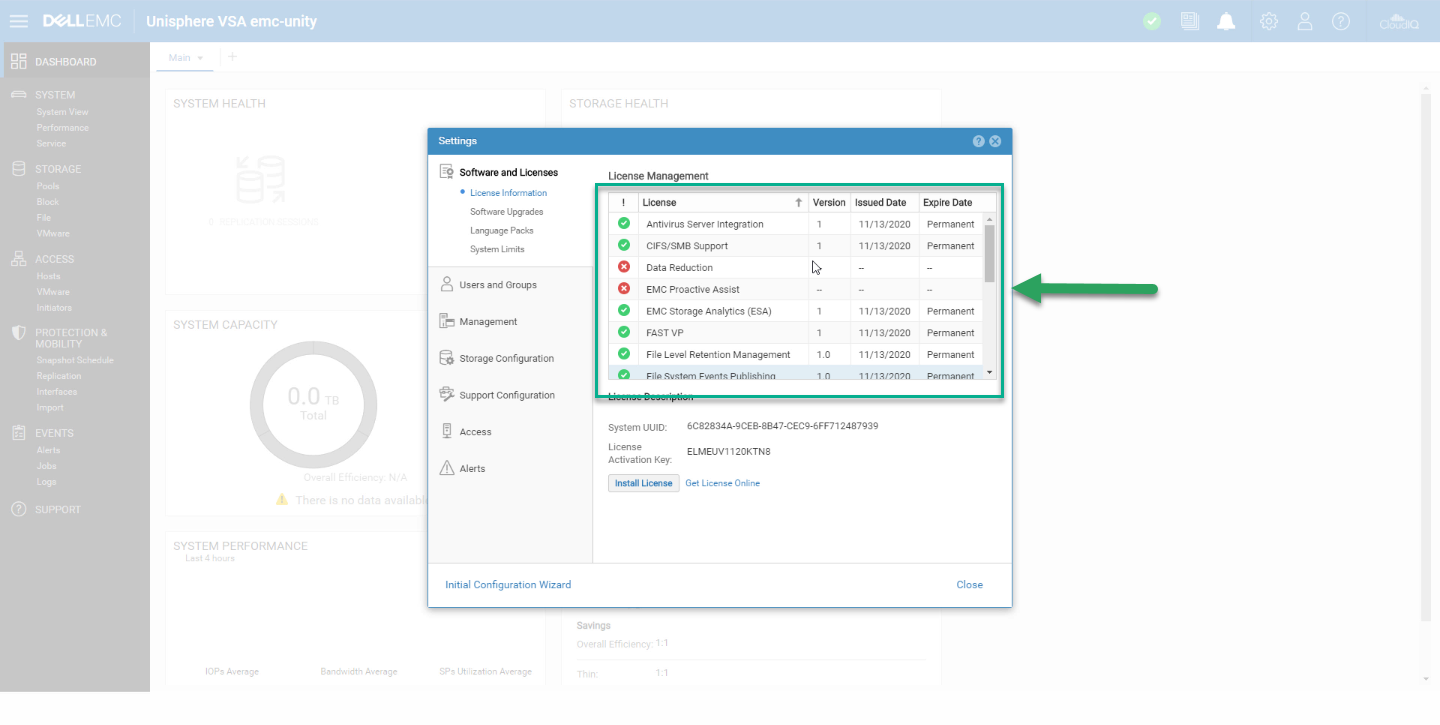
Task: Click green status icon for FAST VP
Action: (624, 332)
